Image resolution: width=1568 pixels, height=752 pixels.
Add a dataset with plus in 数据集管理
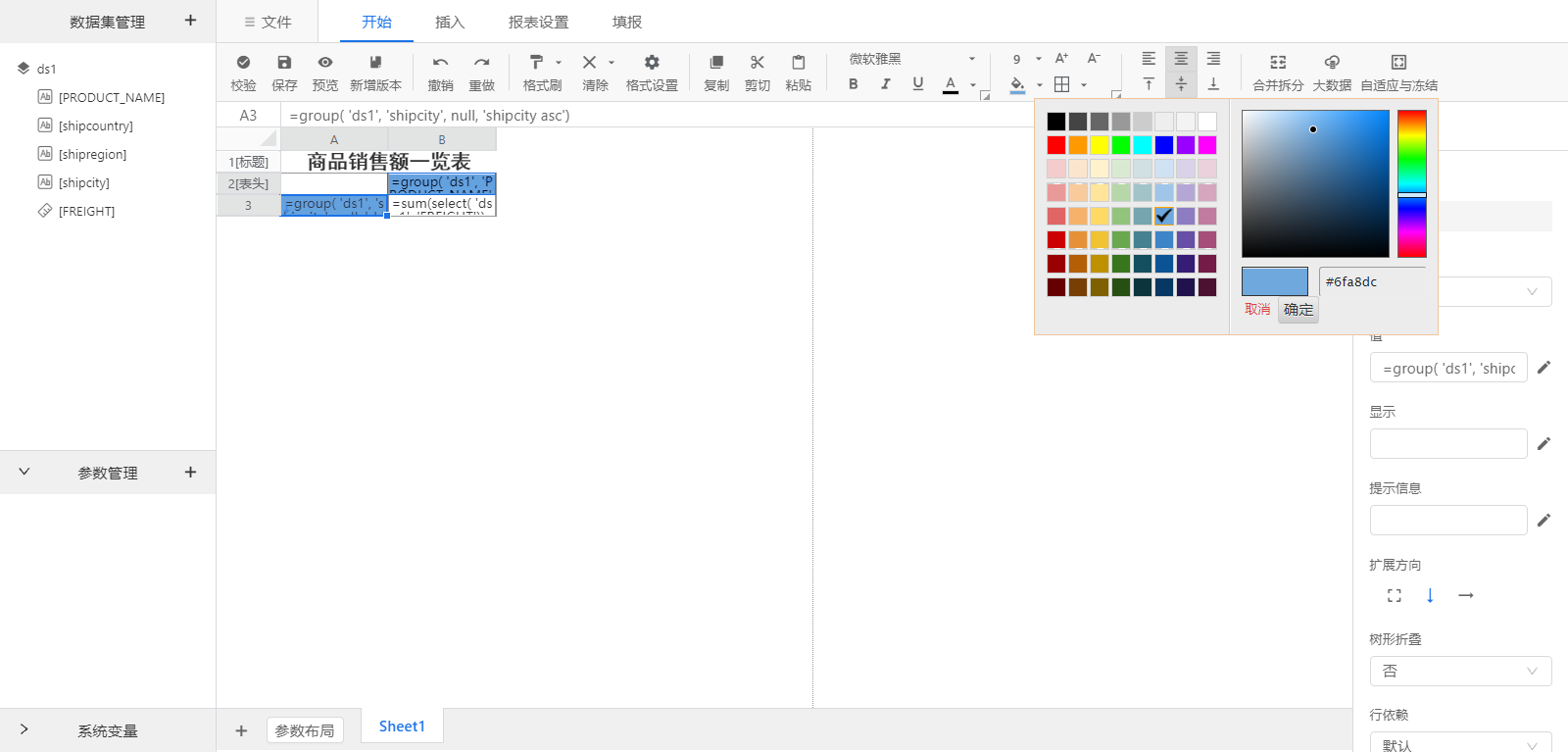pyautogui.click(x=190, y=21)
